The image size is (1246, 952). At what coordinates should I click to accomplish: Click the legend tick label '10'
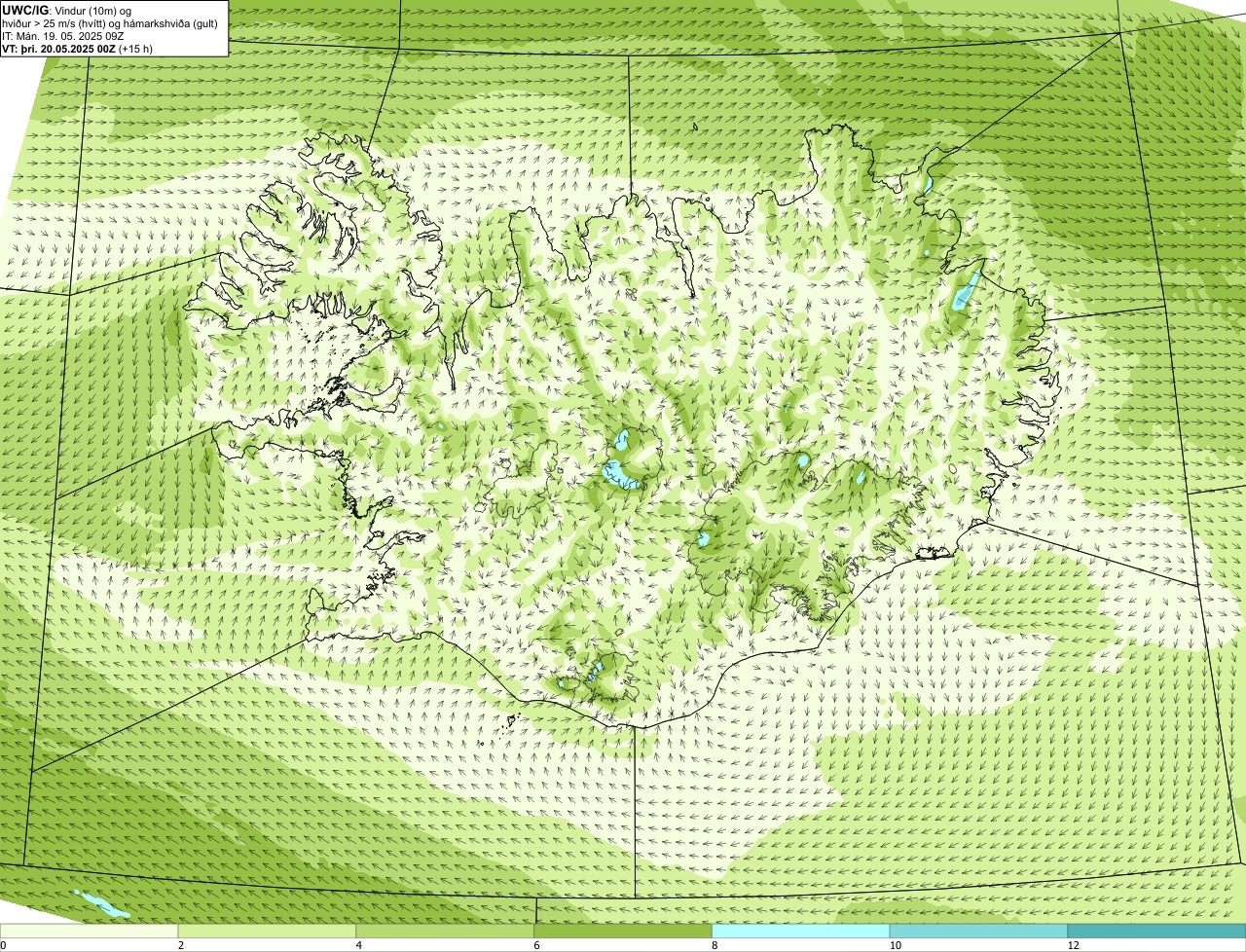click(x=894, y=945)
